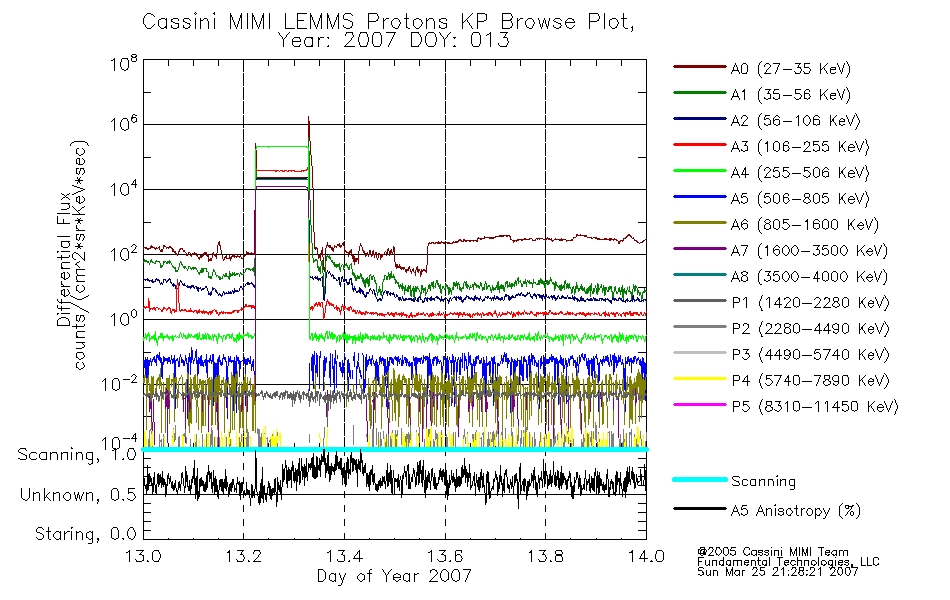
Task: Click the A6 (805-1600 KeV) legend label
Action: pos(805,225)
